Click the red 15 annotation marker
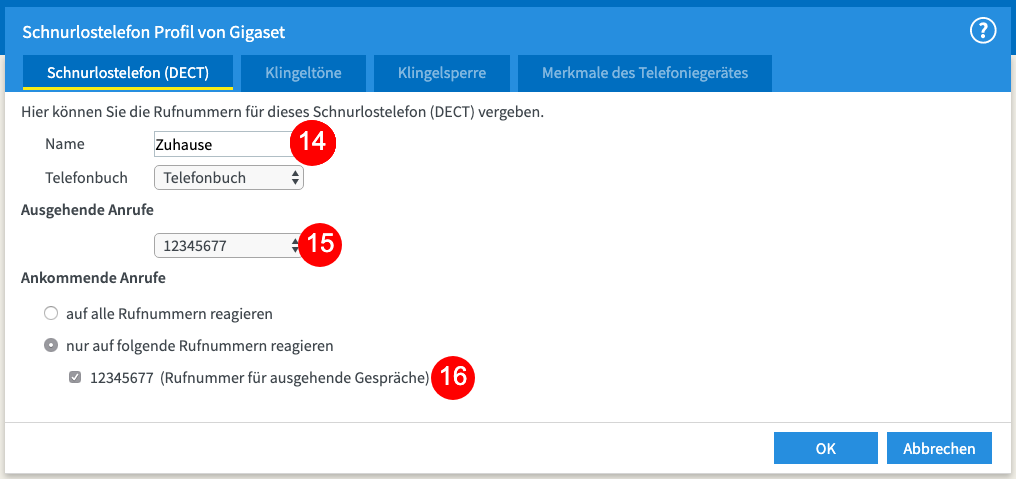The height and width of the screenshot is (479, 1016). pos(318,245)
